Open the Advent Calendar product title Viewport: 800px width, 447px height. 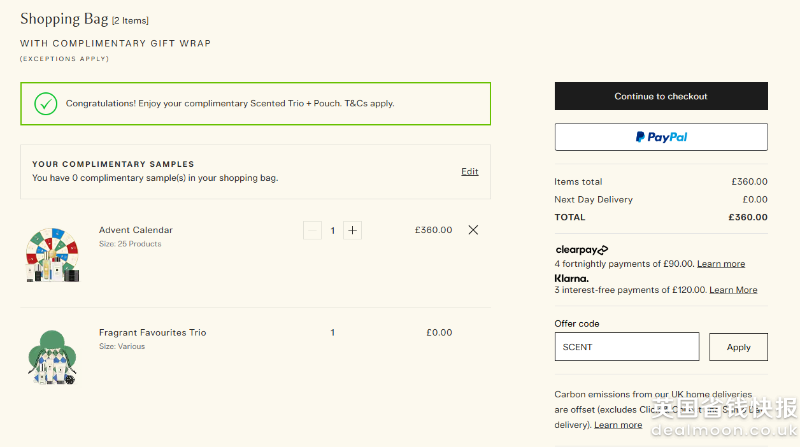coord(136,230)
